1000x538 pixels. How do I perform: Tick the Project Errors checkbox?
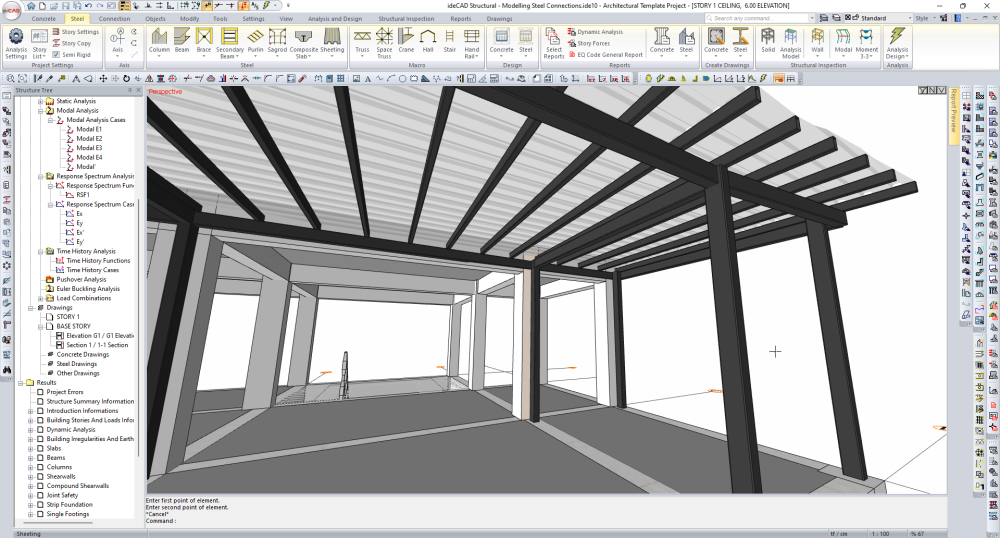tap(40, 392)
